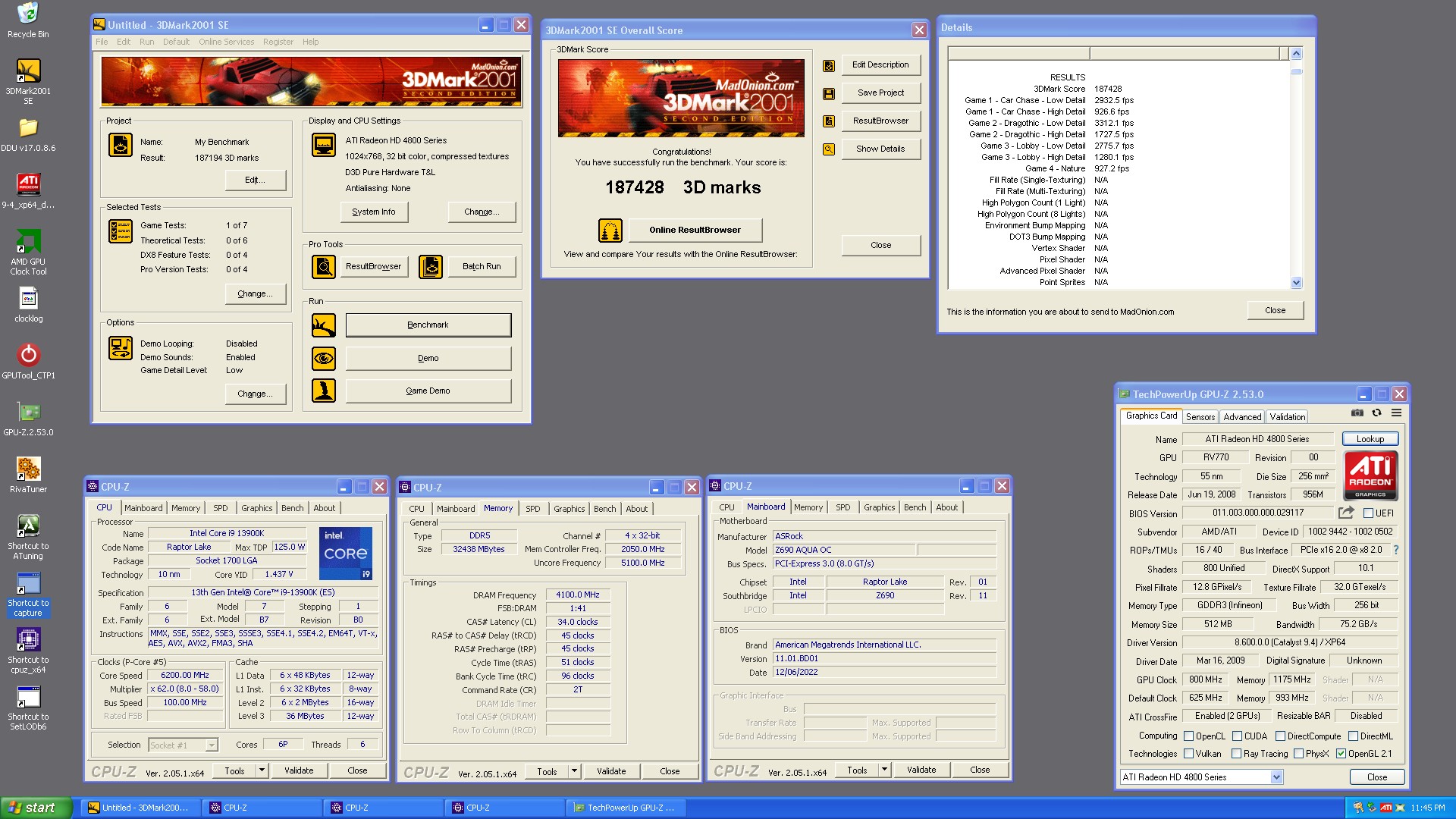The height and width of the screenshot is (819, 1456).
Task: Switch to TechPowerUp GPU-Z taskbar button
Action: (626, 808)
